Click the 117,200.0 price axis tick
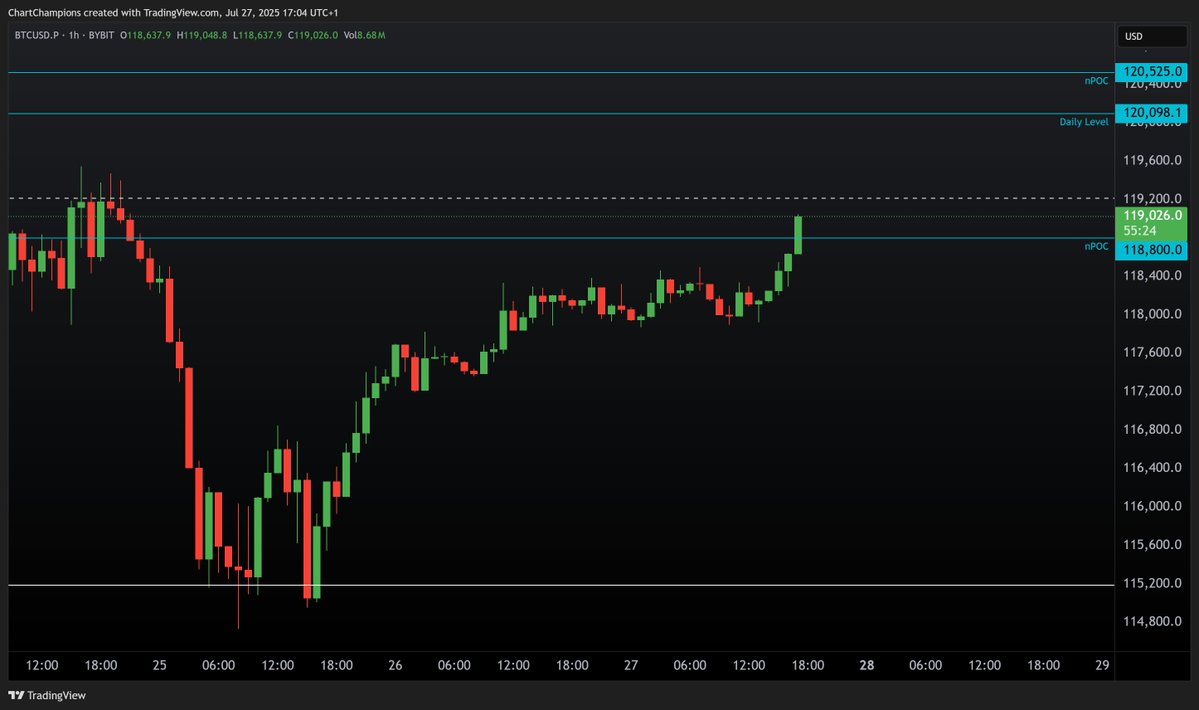Viewport: 1199px width, 710px height. click(x=1152, y=391)
